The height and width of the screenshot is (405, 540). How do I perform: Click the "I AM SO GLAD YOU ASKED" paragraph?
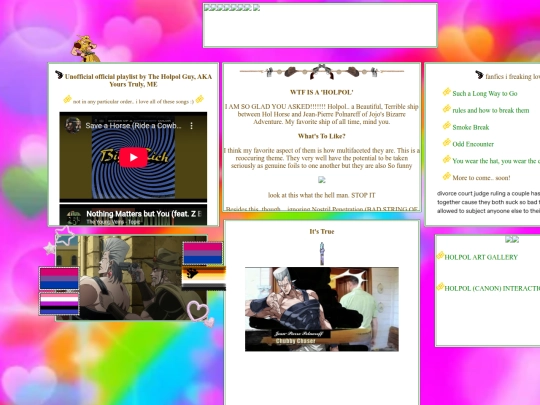click(x=322, y=114)
